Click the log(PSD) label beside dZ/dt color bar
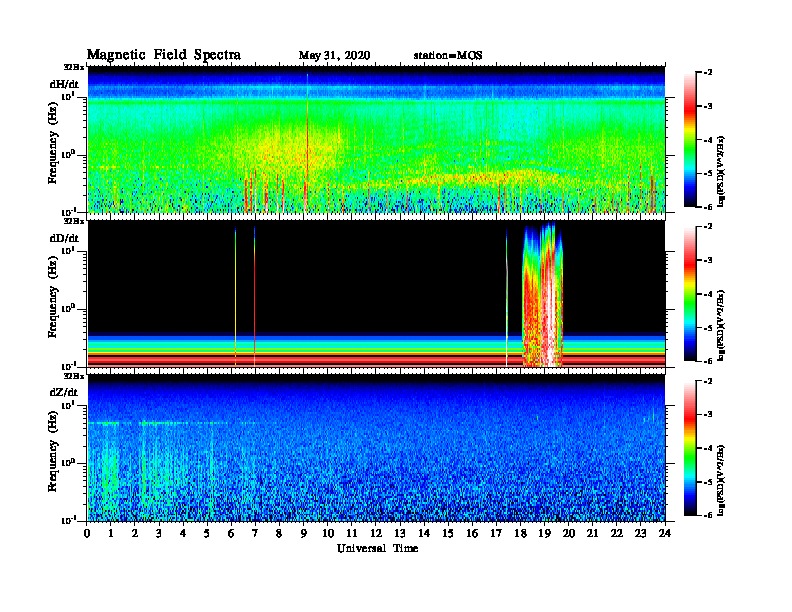 point(721,480)
